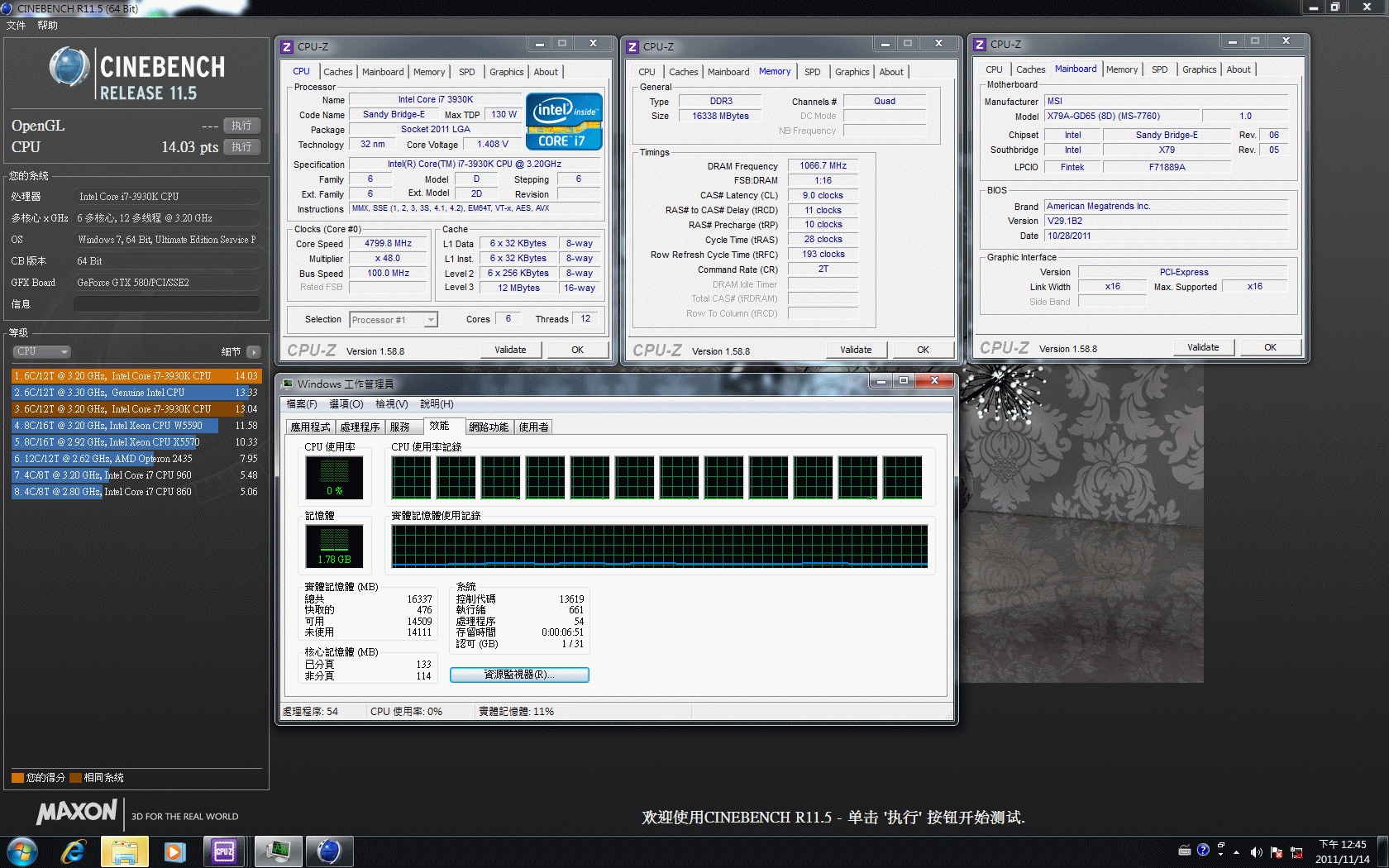Expand the 细节 details arrow button

(x=254, y=352)
